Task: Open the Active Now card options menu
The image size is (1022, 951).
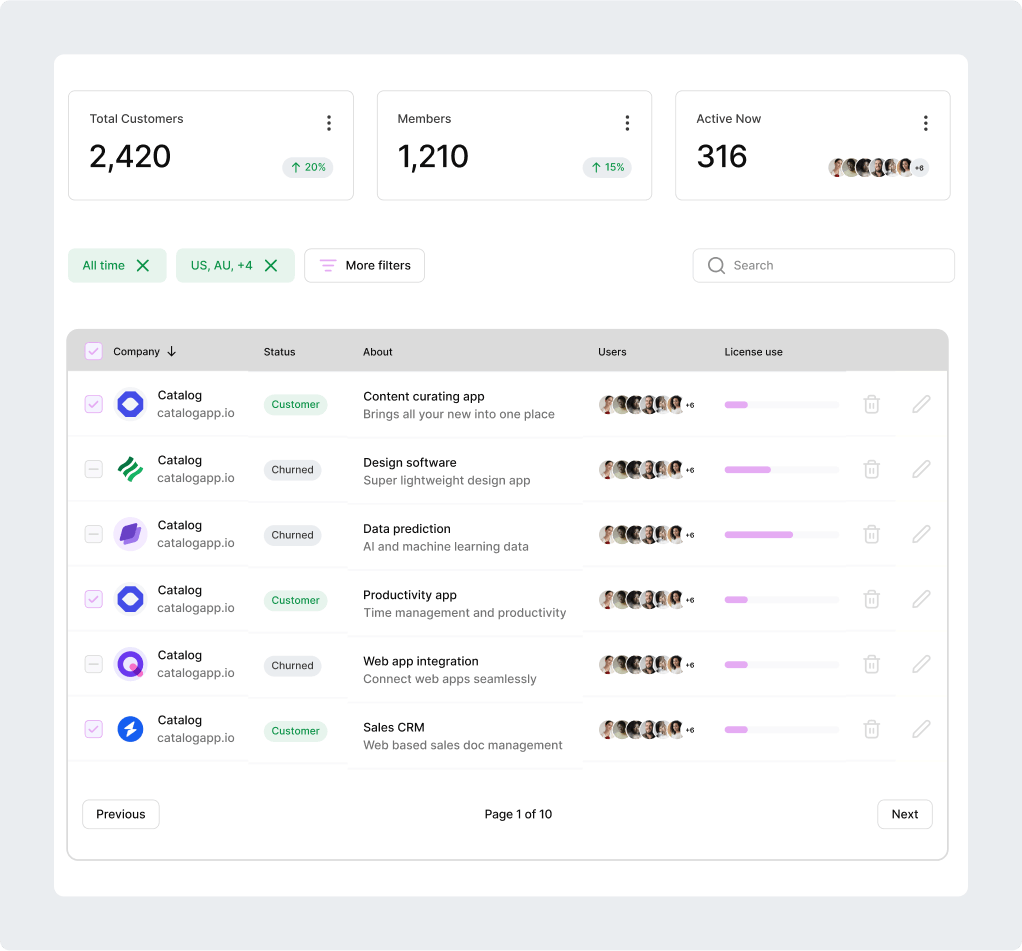Action: click(925, 123)
